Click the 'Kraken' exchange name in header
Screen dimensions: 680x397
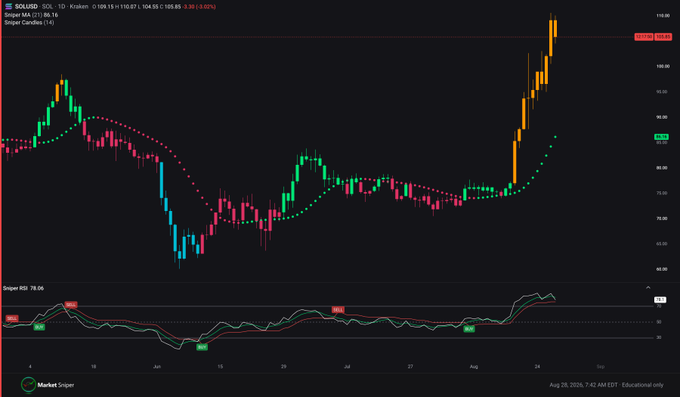pos(79,7)
